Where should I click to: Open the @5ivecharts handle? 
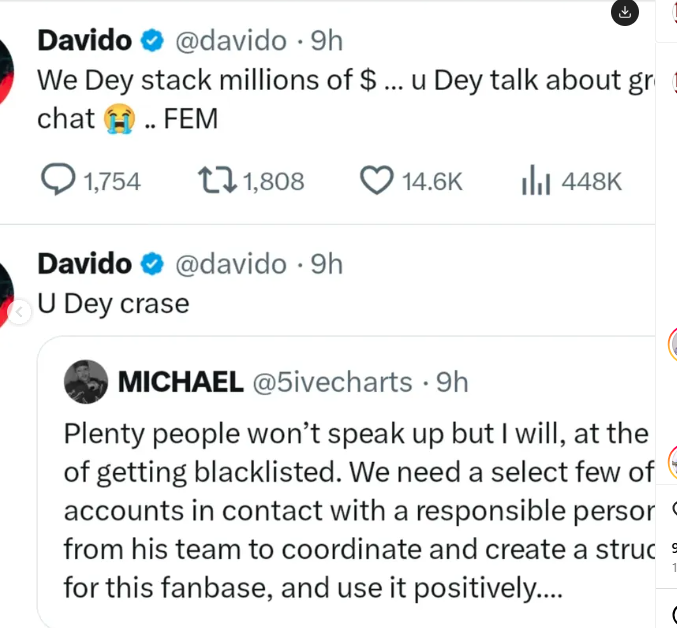[x=332, y=382]
